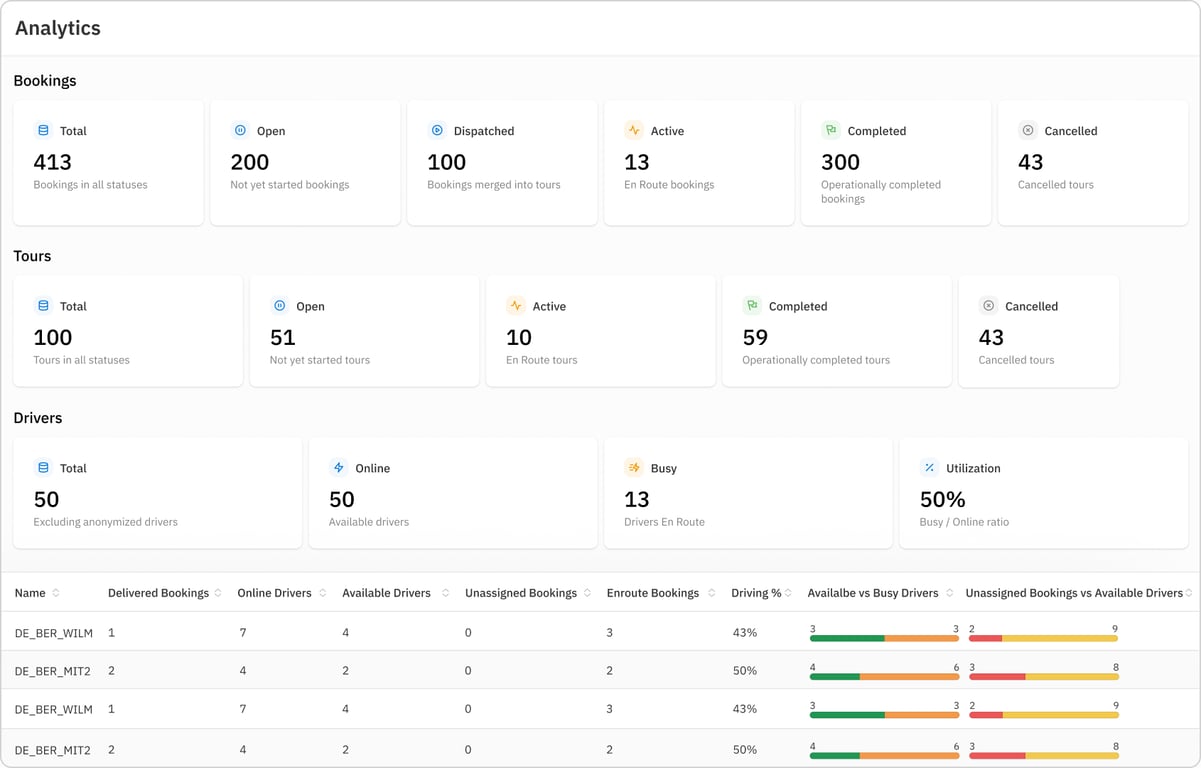Select the first DE_BER_MIT2 table row
The image size is (1201, 768).
[600, 670]
